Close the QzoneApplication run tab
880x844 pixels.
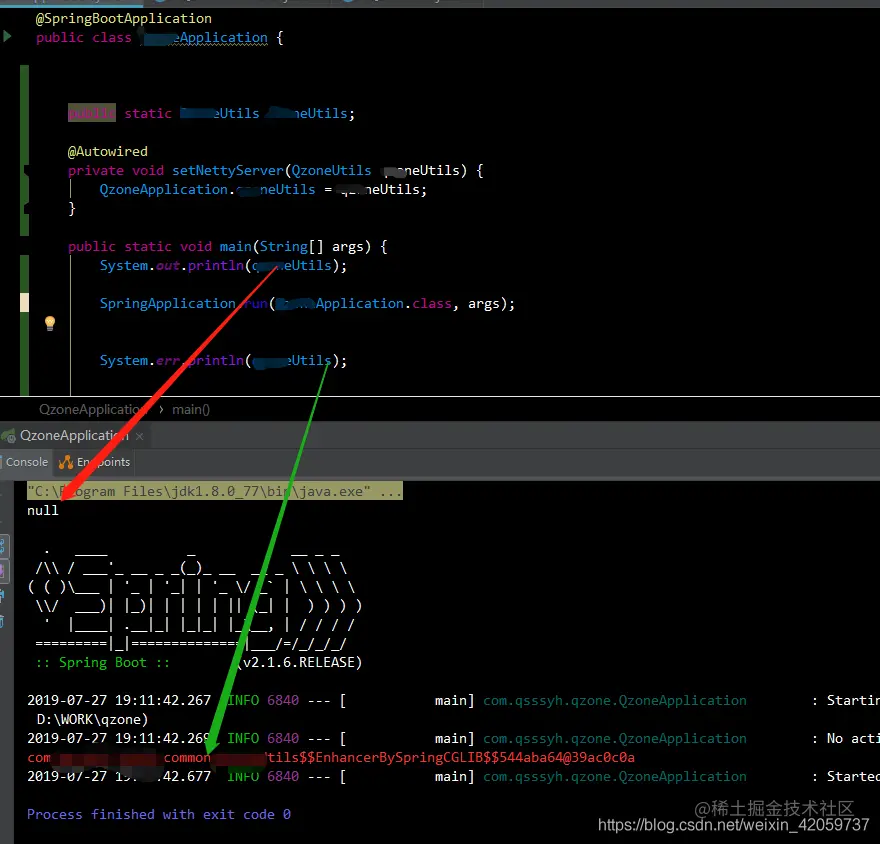pos(139,436)
